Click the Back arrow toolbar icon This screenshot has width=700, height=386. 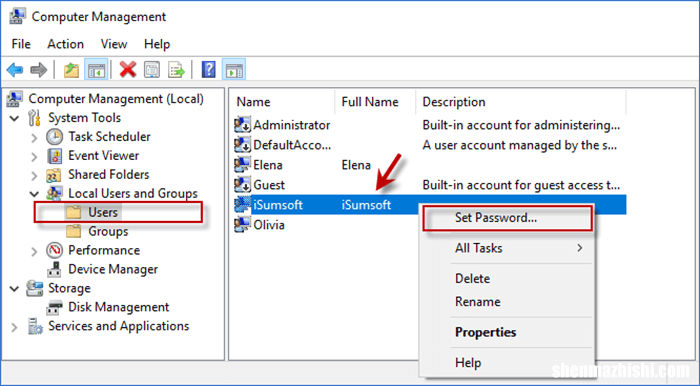[15, 70]
